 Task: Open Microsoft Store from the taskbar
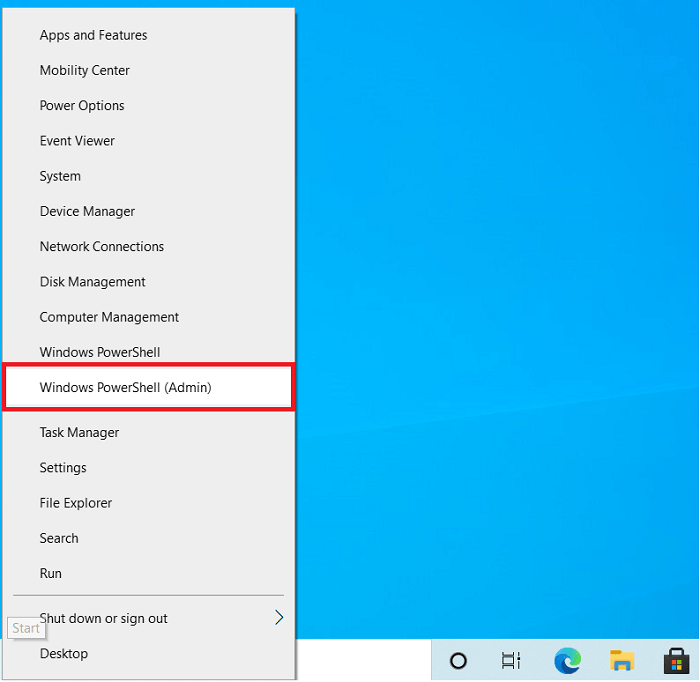pyautogui.click(x=676, y=661)
